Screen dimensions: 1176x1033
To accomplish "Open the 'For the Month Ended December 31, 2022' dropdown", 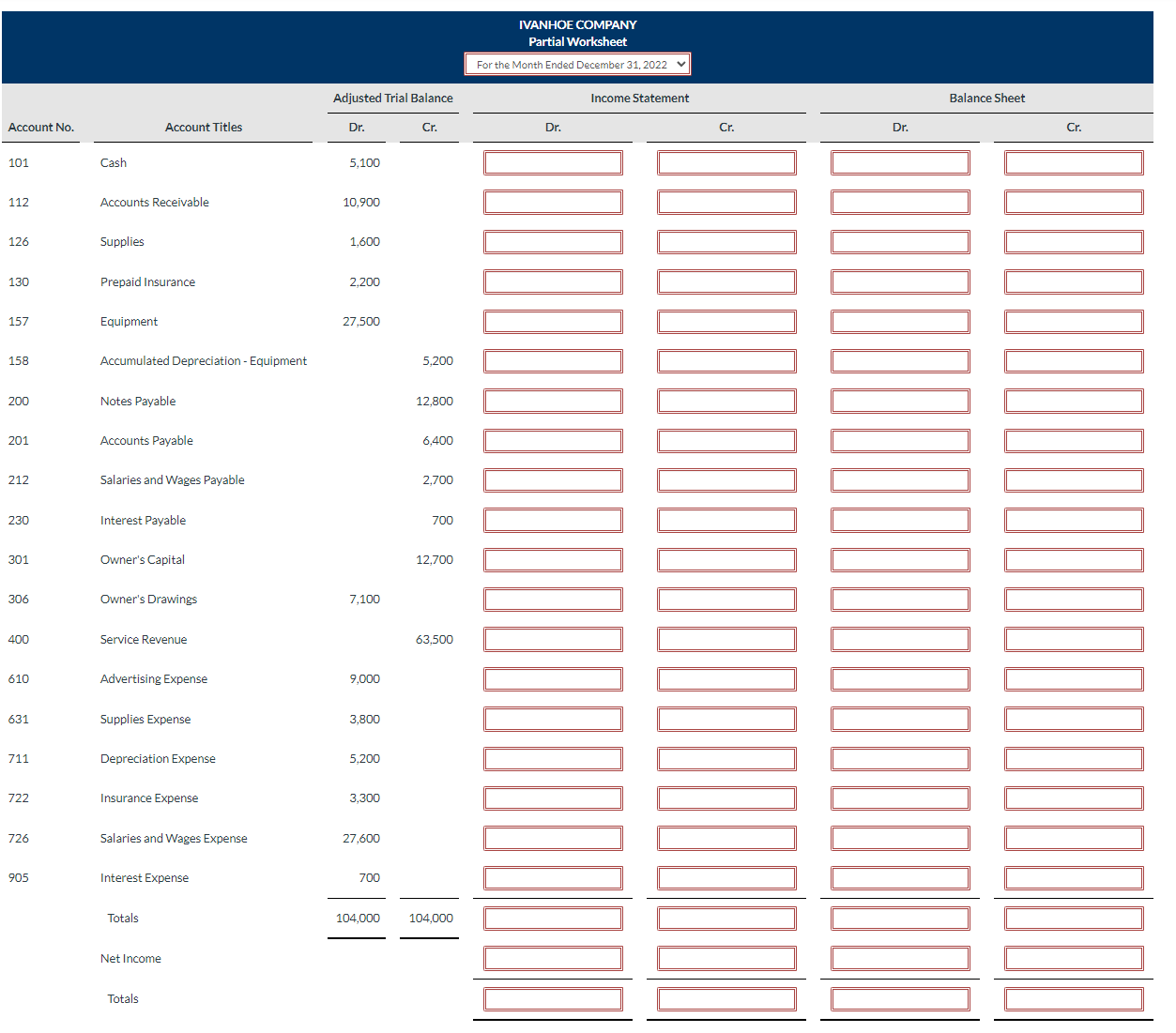I will (577, 65).
